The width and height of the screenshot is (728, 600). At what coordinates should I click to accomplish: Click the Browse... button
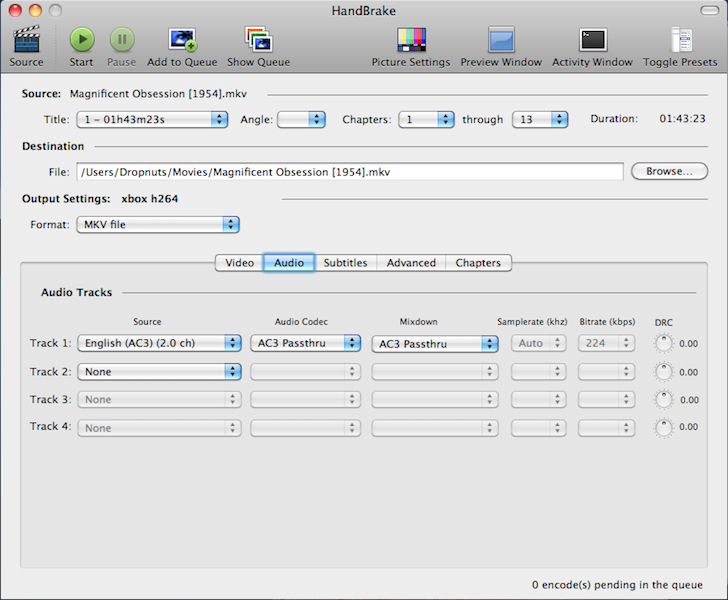click(670, 171)
